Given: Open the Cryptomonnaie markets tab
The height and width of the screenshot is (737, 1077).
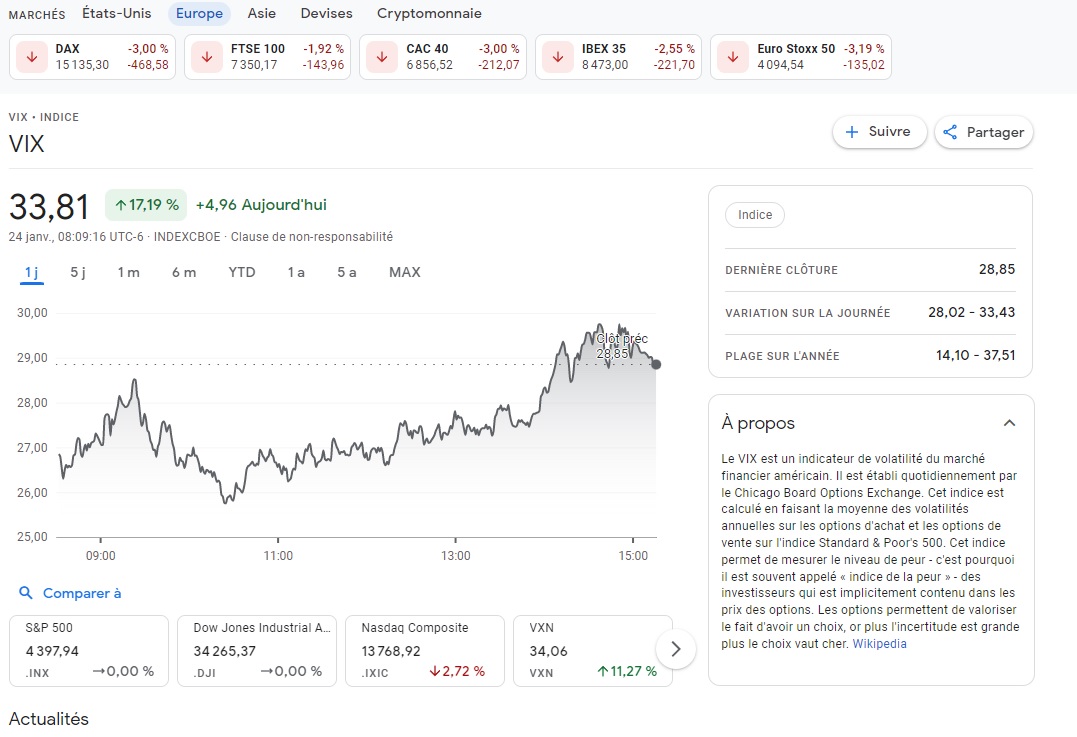Looking at the screenshot, I should [x=429, y=14].
